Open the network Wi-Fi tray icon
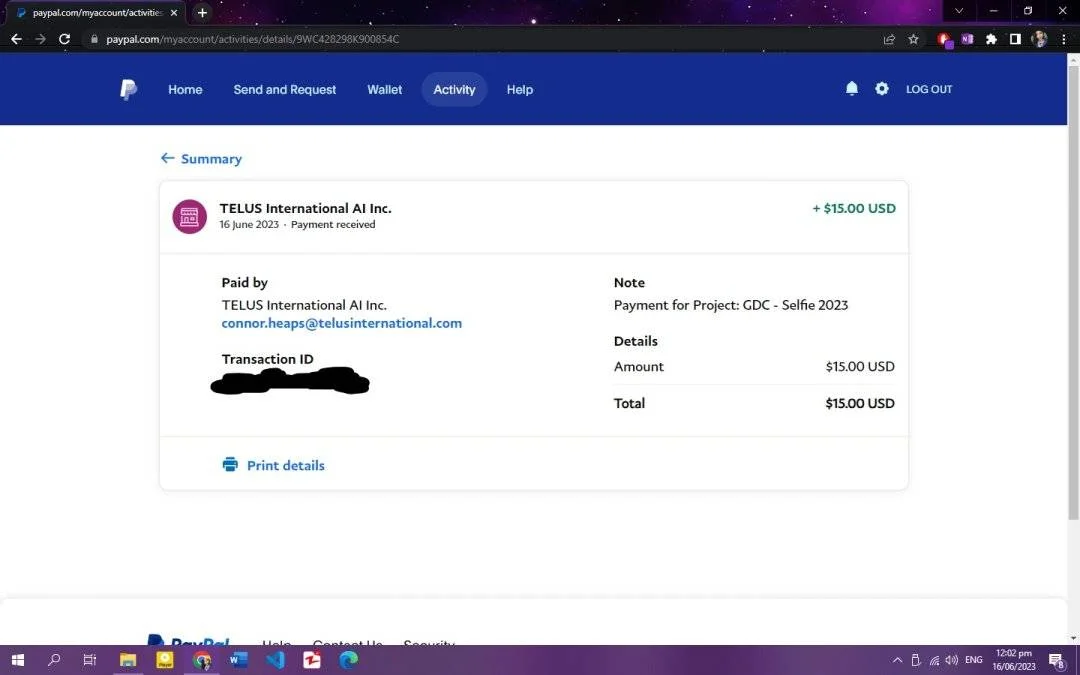The image size is (1080, 675). [x=934, y=660]
